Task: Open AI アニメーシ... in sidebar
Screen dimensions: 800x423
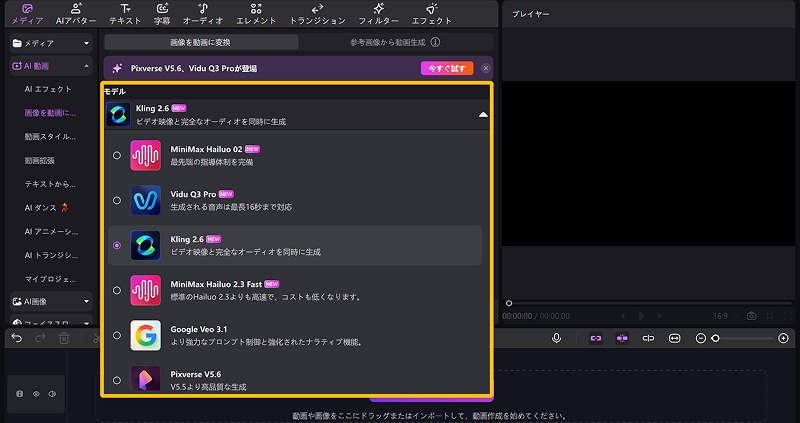Action: coord(52,232)
